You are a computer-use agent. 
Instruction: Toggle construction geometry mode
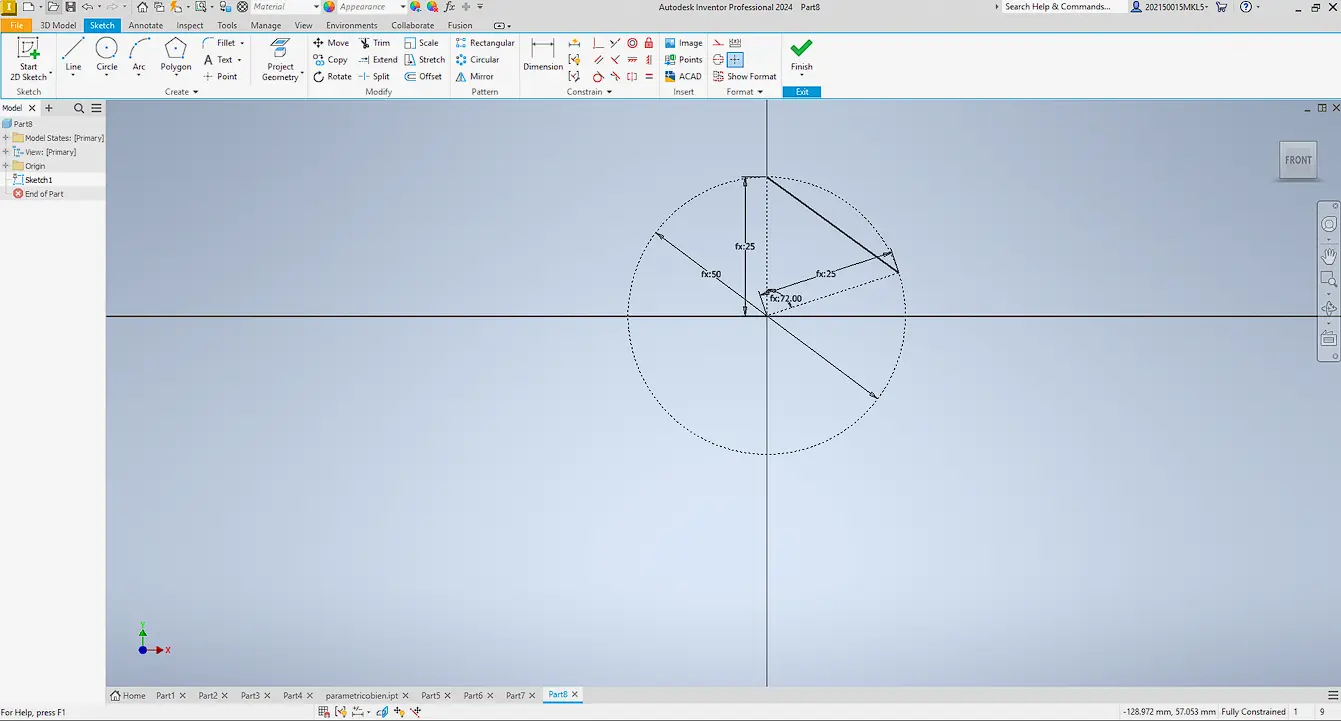(x=720, y=42)
